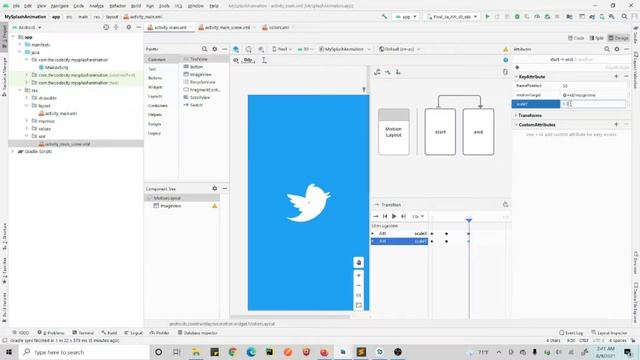640x360 pixels.
Task: Zoom in with the plus icon on design surface
Action: (x=358, y=276)
